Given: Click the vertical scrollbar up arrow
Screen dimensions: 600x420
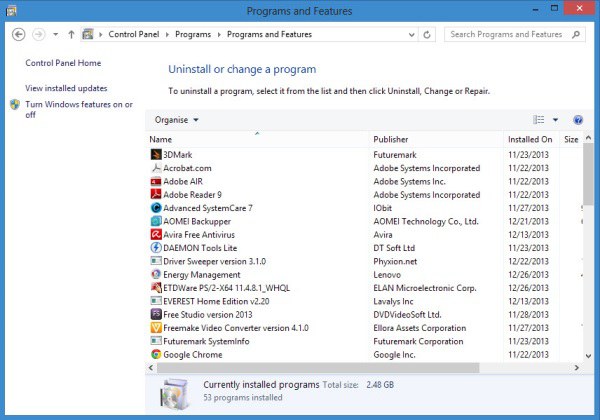Looking at the screenshot, I should click(589, 137).
